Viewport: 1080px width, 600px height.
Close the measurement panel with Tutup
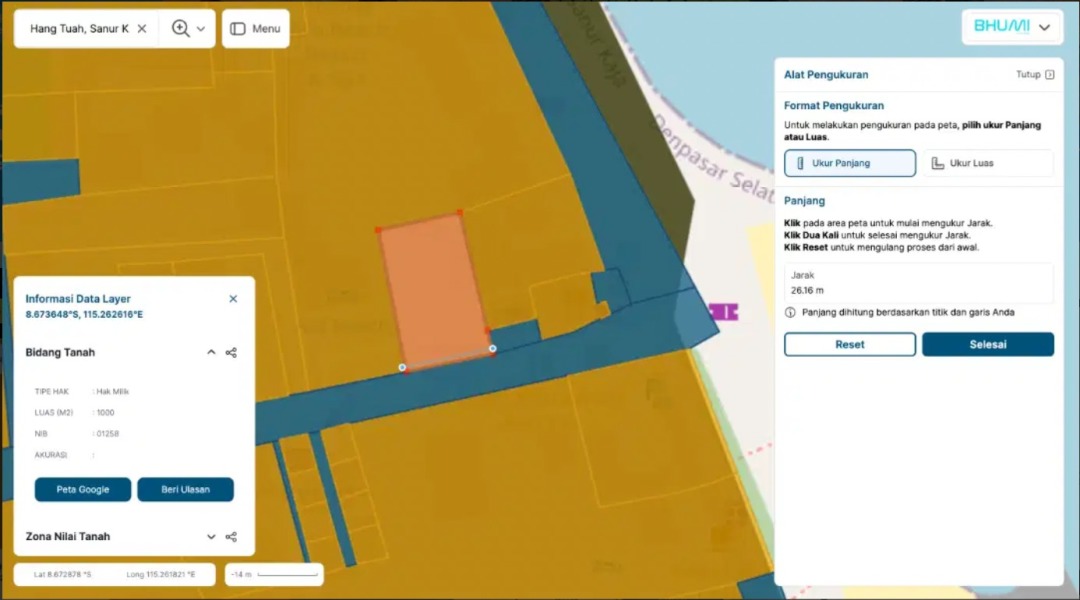pyautogui.click(x=1034, y=75)
